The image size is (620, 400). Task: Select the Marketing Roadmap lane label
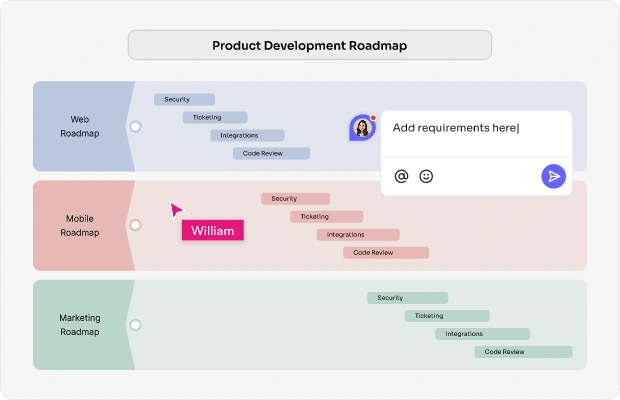80,325
